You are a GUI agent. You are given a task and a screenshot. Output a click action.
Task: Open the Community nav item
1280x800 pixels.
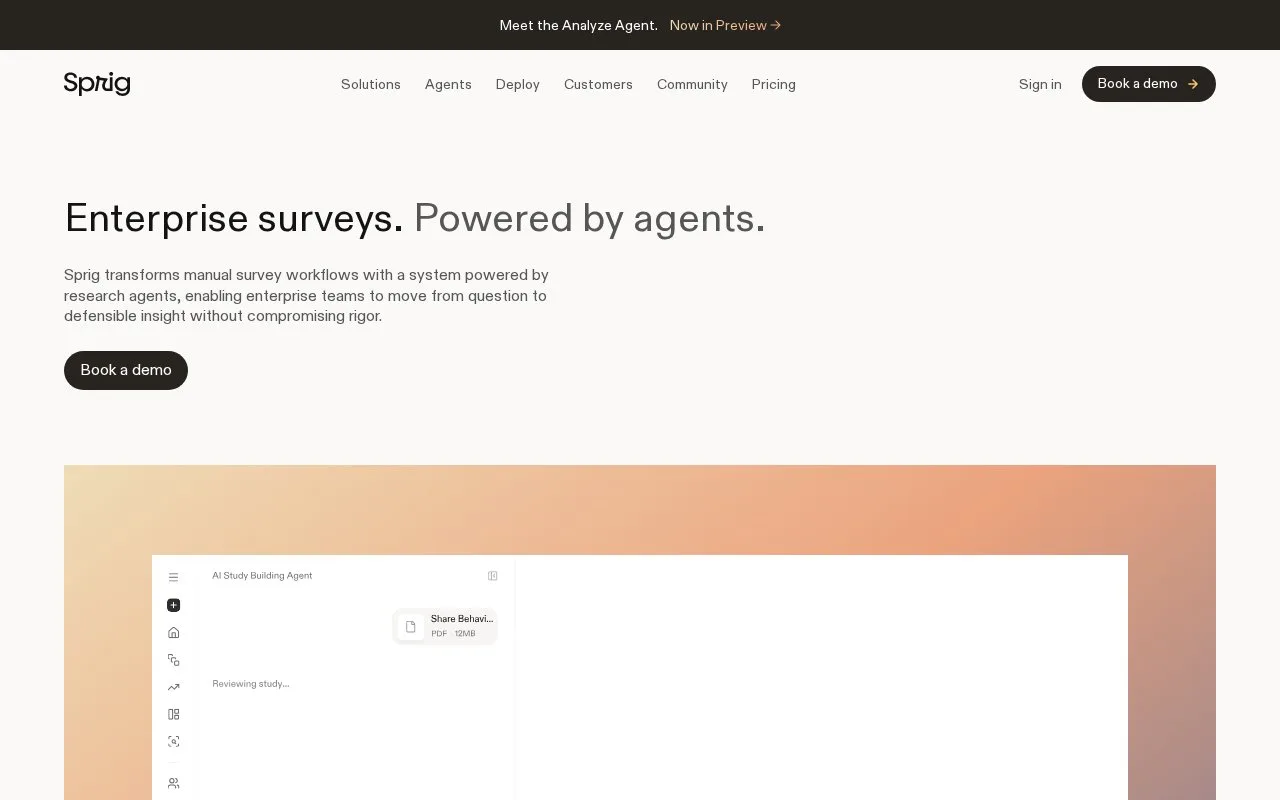pyautogui.click(x=692, y=84)
